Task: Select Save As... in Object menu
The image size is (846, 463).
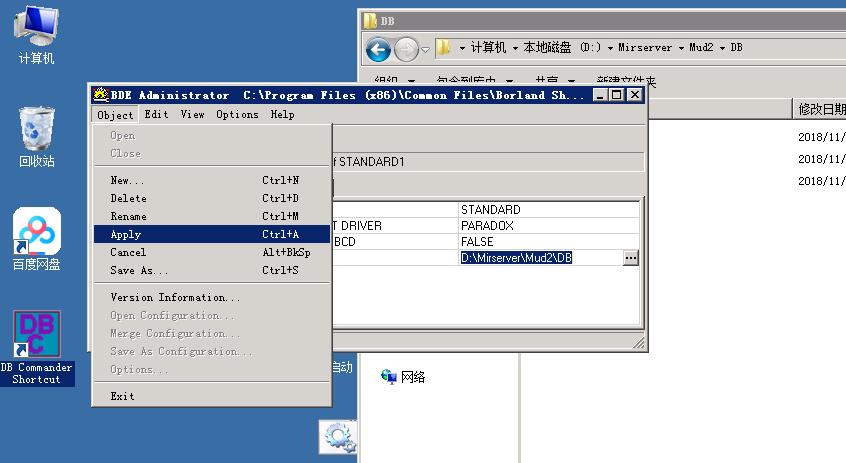Action: [x=139, y=270]
